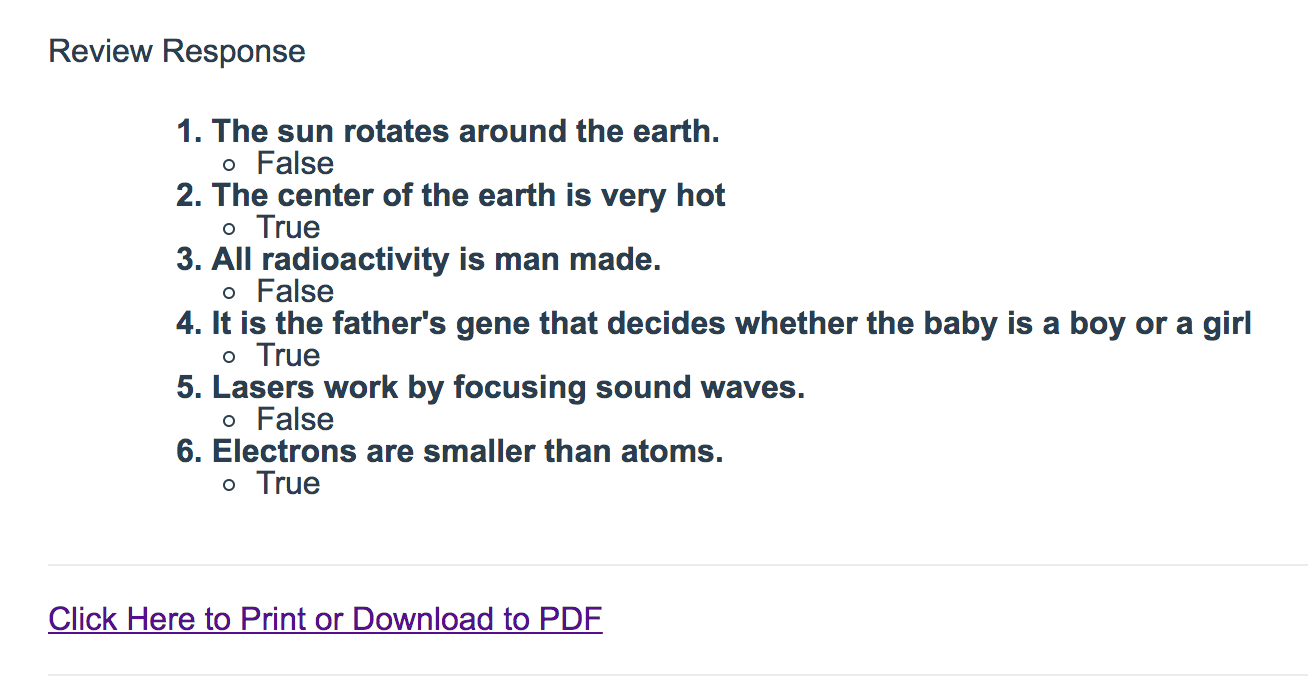
Task: Click the True answer under the electrons question
Action: 288,483
